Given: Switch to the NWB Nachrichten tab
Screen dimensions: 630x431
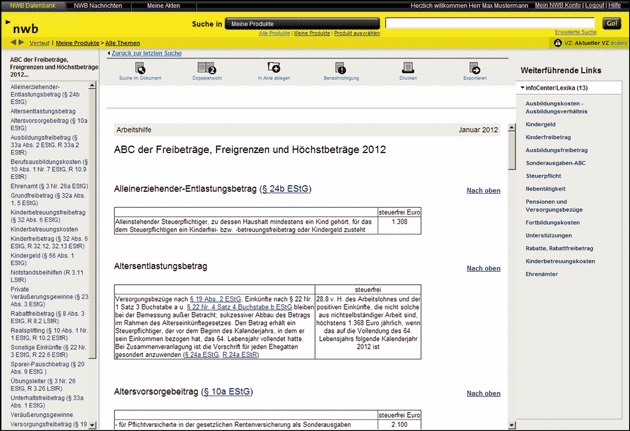Looking at the screenshot, I should [98, 5].
